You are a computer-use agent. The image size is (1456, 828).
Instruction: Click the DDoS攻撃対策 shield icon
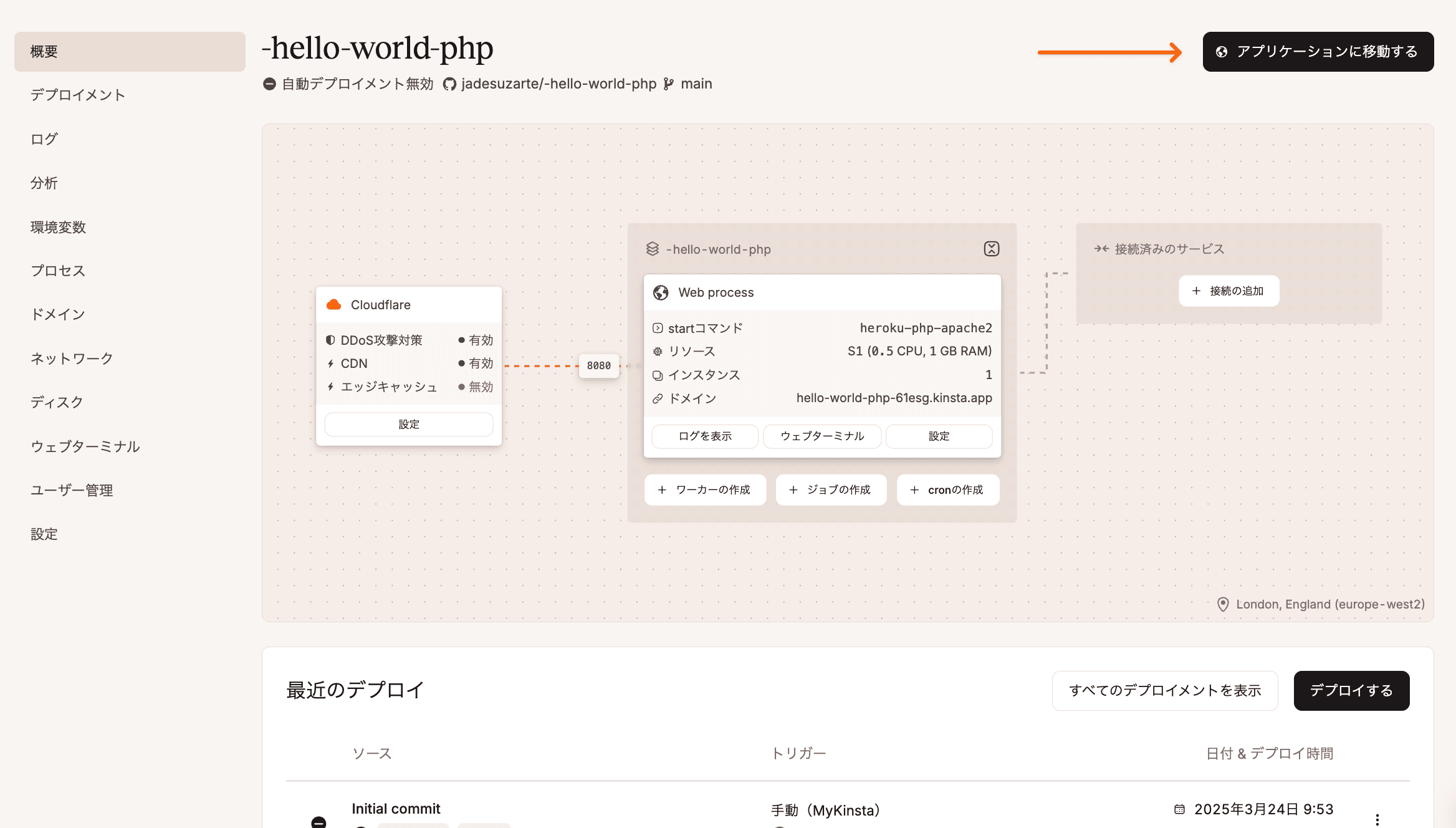(x=330, y=340)
